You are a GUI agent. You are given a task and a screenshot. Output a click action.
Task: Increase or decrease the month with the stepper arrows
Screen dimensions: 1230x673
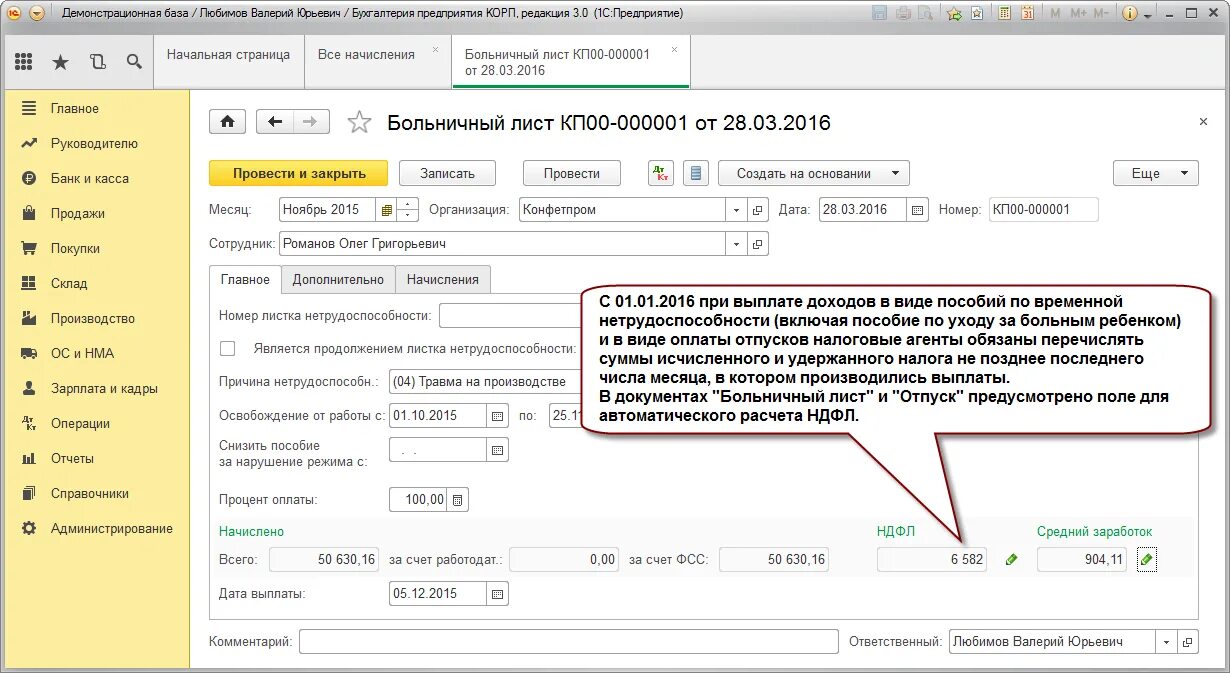tap(407, 210)
